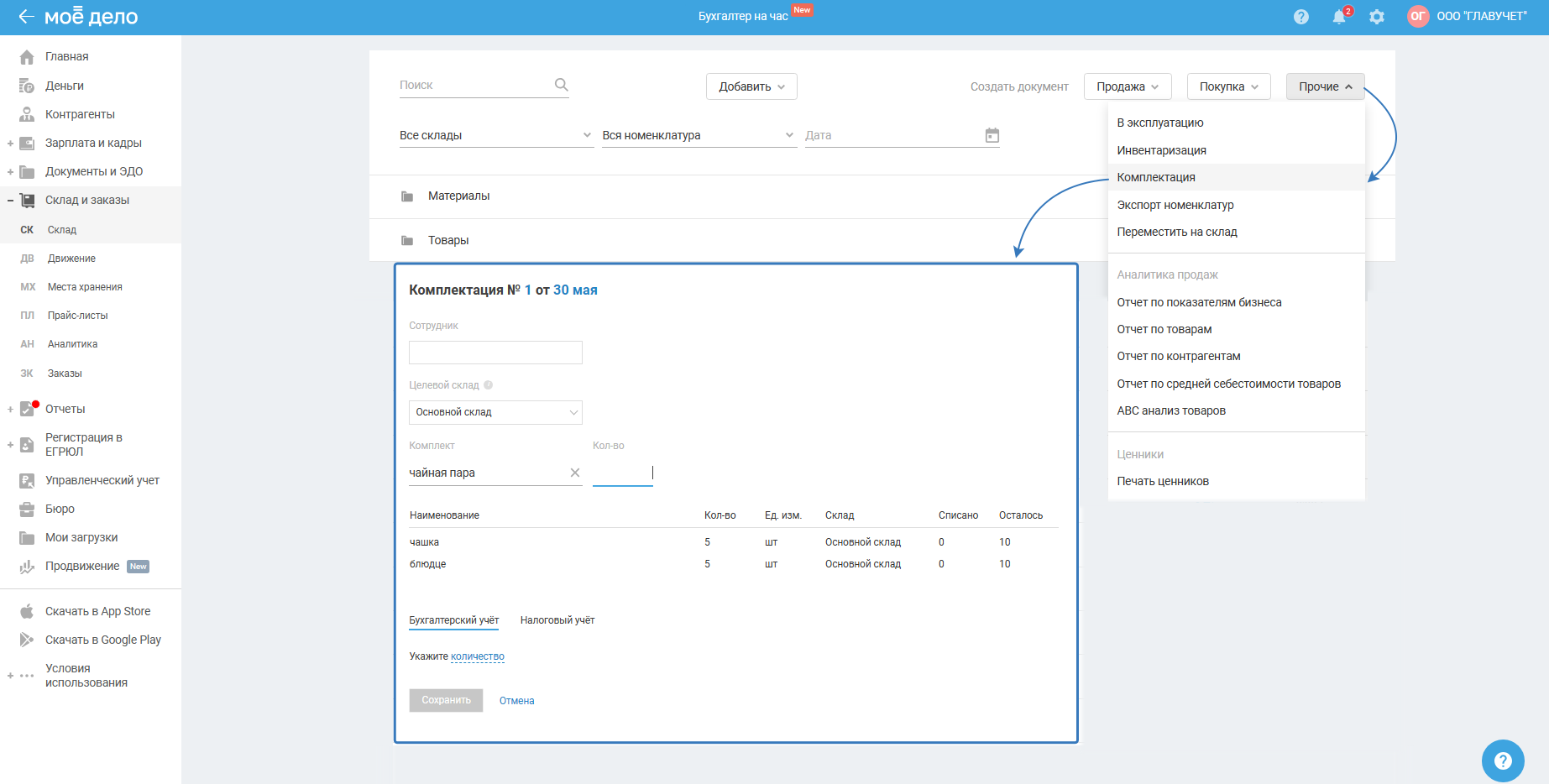Image resolution: width=1549 pixels, height=784 pixels.
Task: Expand Зарплата и кадры section
Action: 10,144
